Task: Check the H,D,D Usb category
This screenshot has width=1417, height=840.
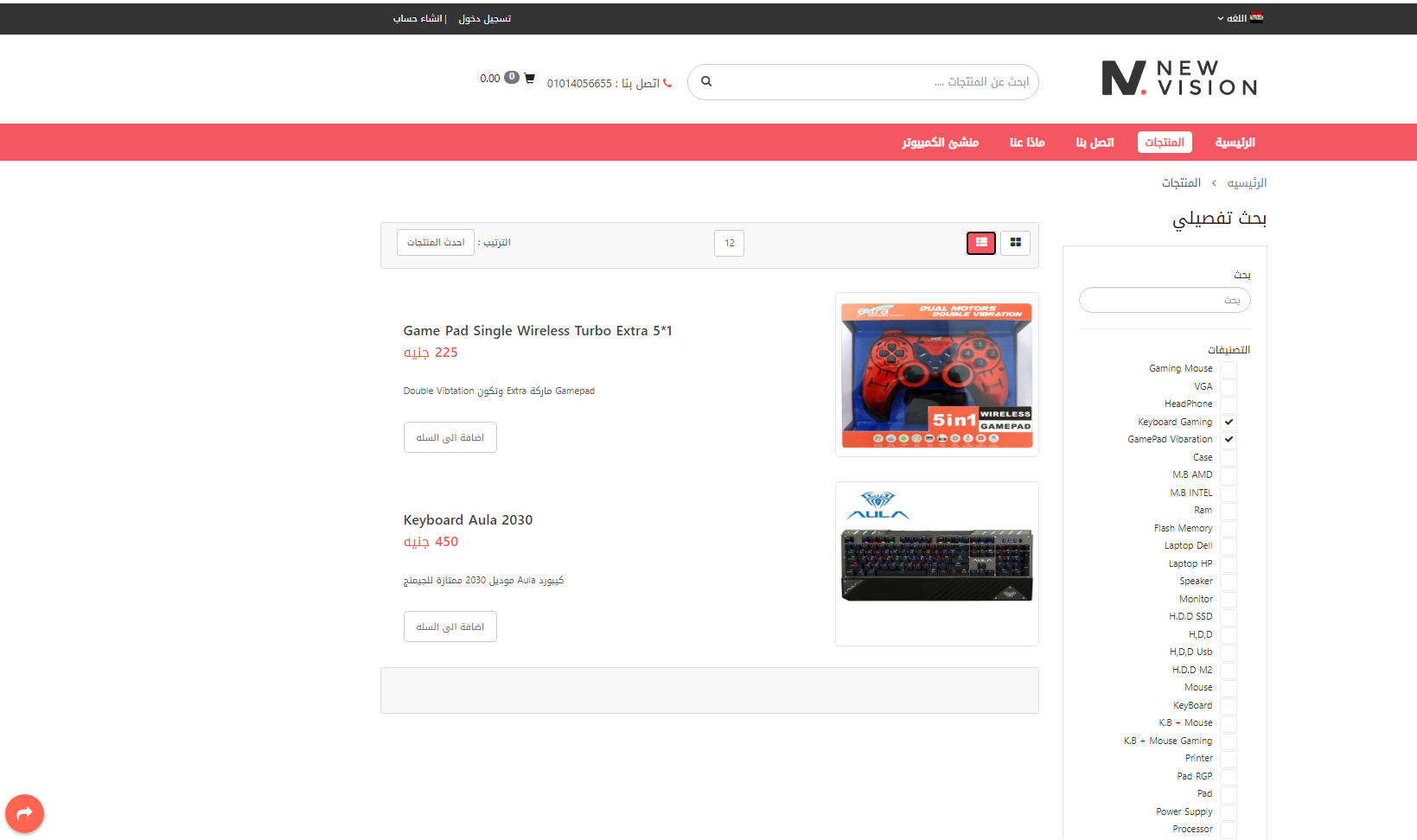Action: tap(1229, 652)
